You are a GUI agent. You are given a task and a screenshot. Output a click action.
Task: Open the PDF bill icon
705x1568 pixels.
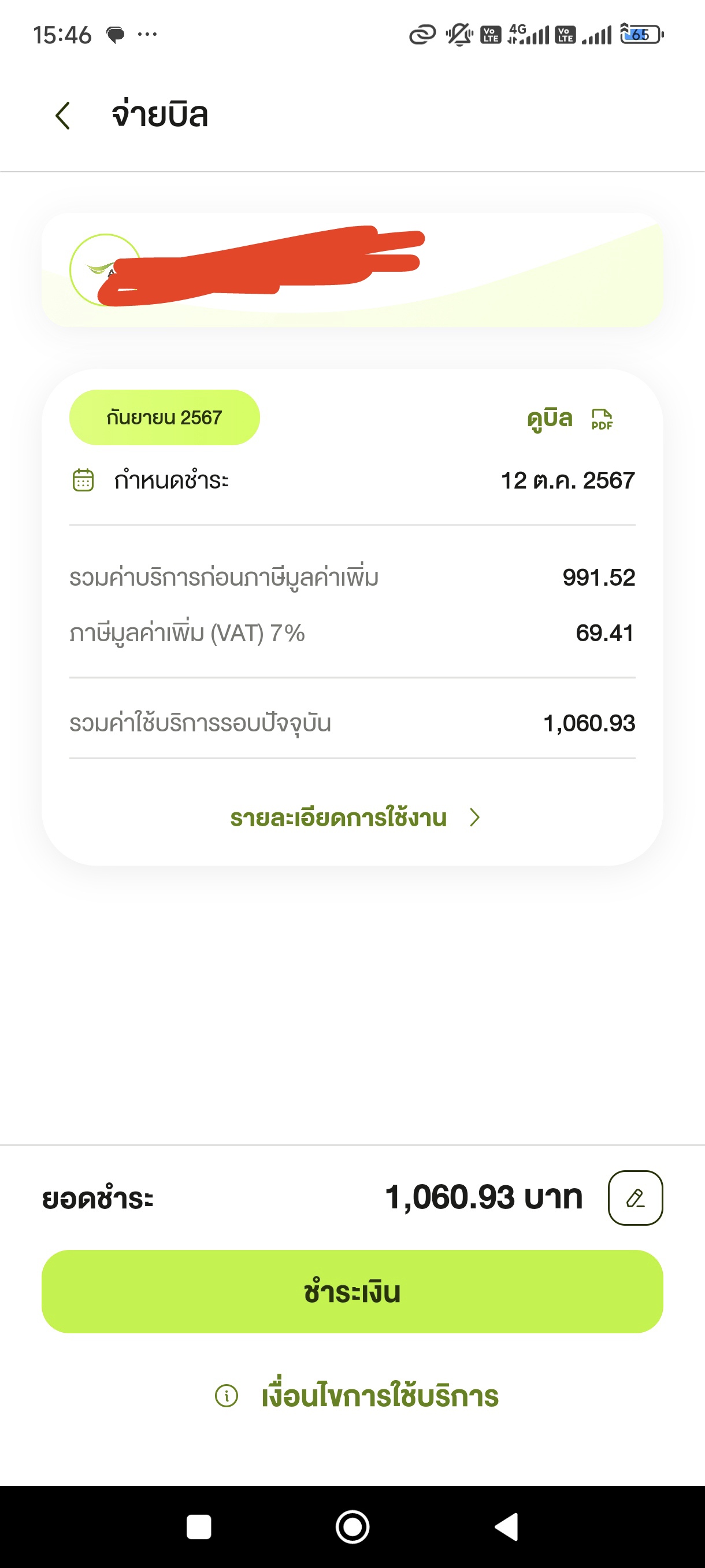[x=602, y=419]
